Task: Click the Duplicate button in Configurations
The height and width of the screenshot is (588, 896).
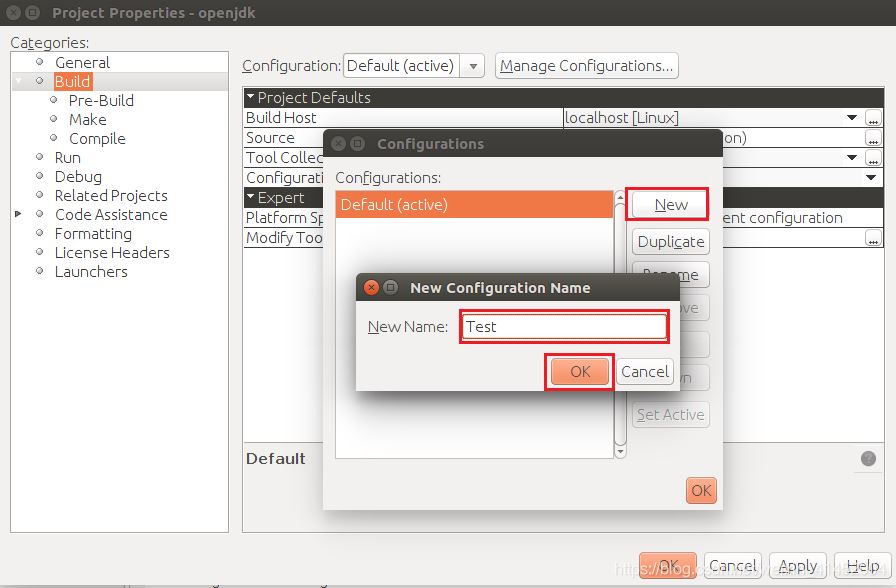Action: (670, 242)
